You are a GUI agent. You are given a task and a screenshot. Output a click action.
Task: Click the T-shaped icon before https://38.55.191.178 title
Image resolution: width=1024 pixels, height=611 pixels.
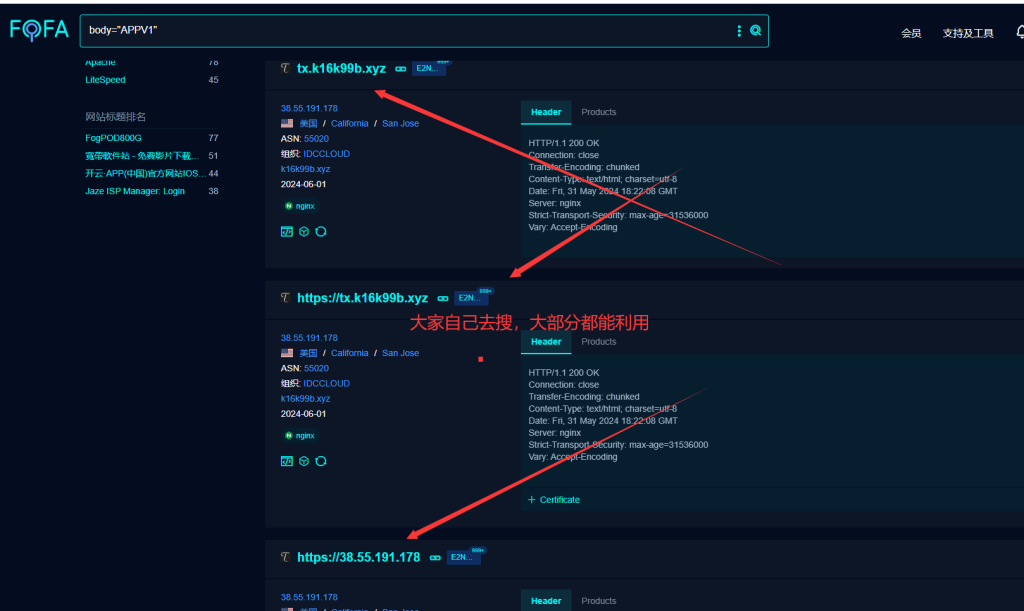285,557
